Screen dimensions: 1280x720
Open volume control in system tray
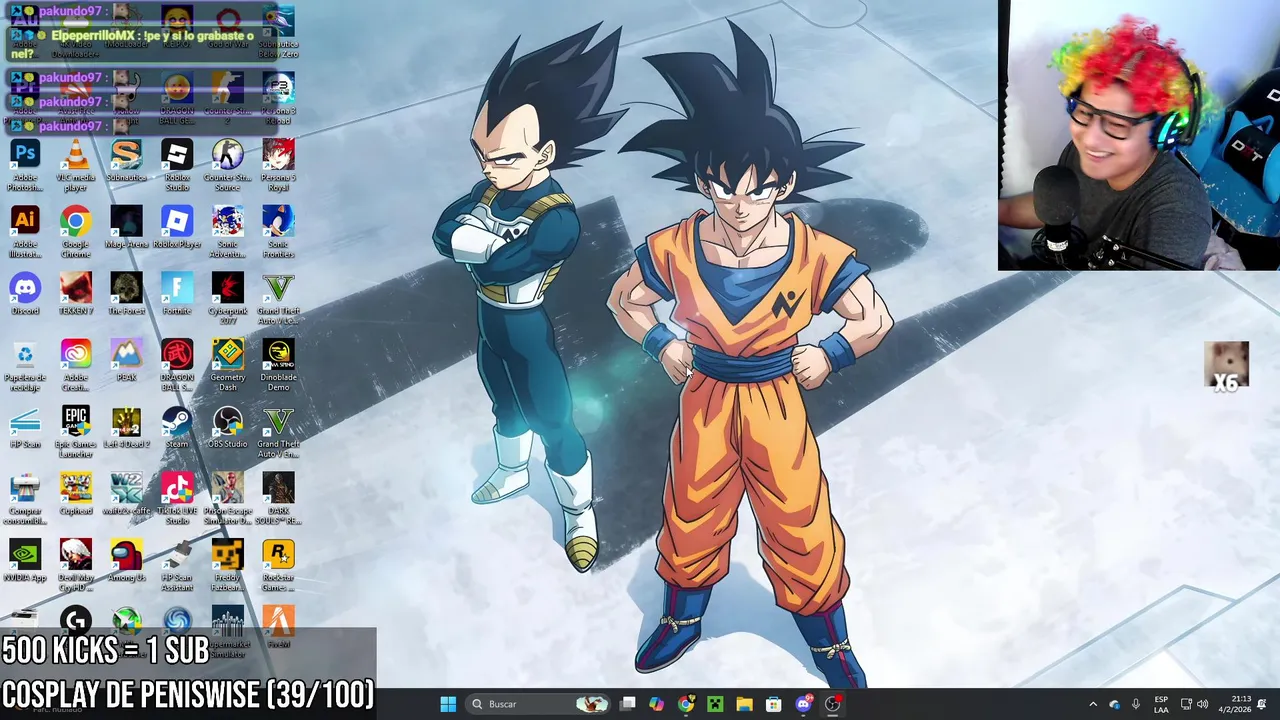coord(1202,704)
